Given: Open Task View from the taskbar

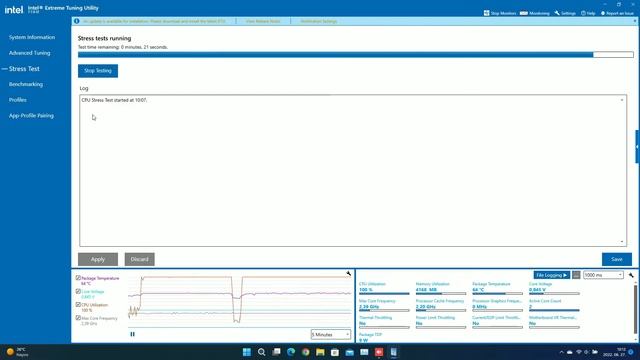Looking at the screenshot, I should click(x=276, y=352).
